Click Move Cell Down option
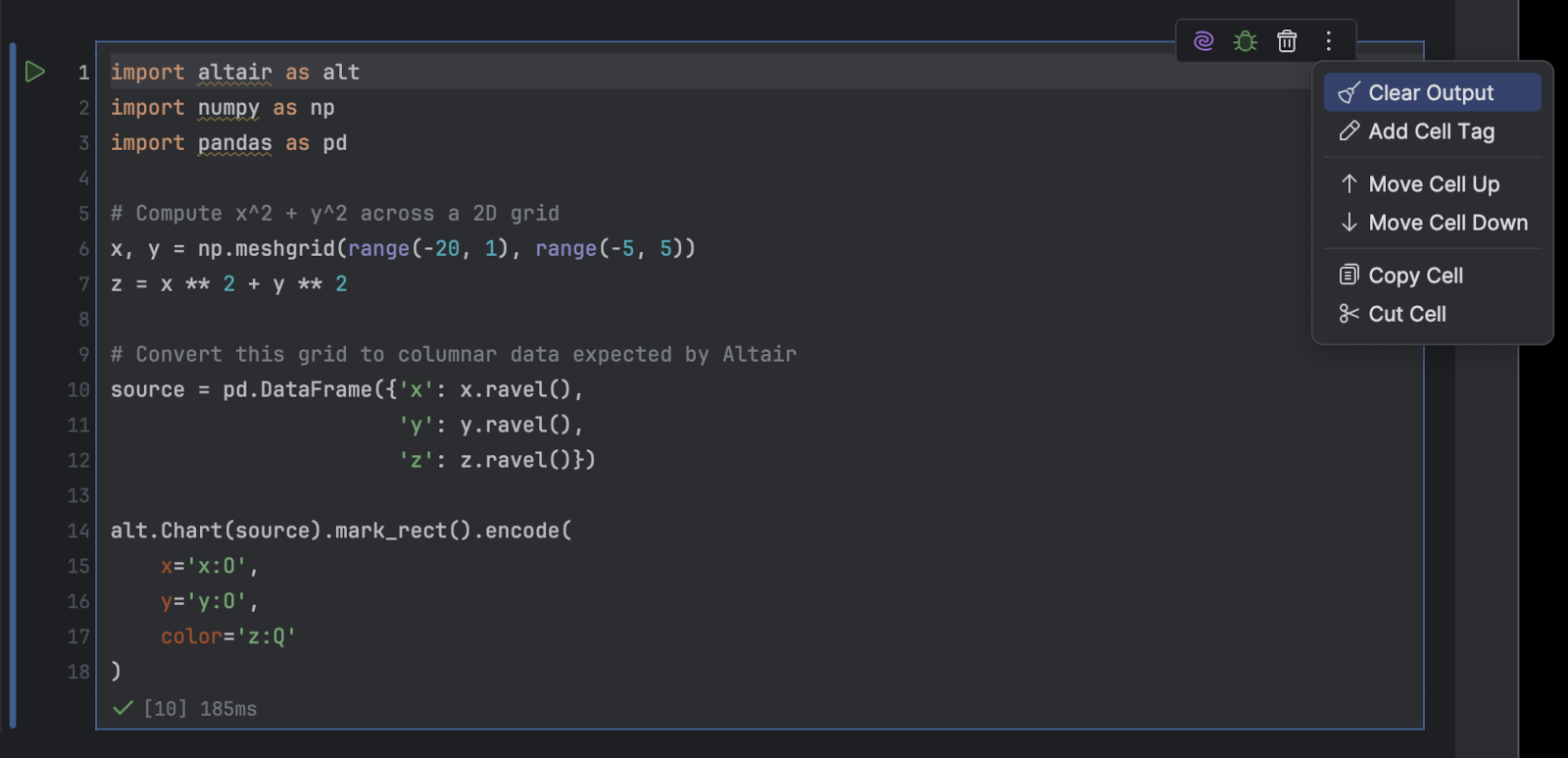 1447,223
